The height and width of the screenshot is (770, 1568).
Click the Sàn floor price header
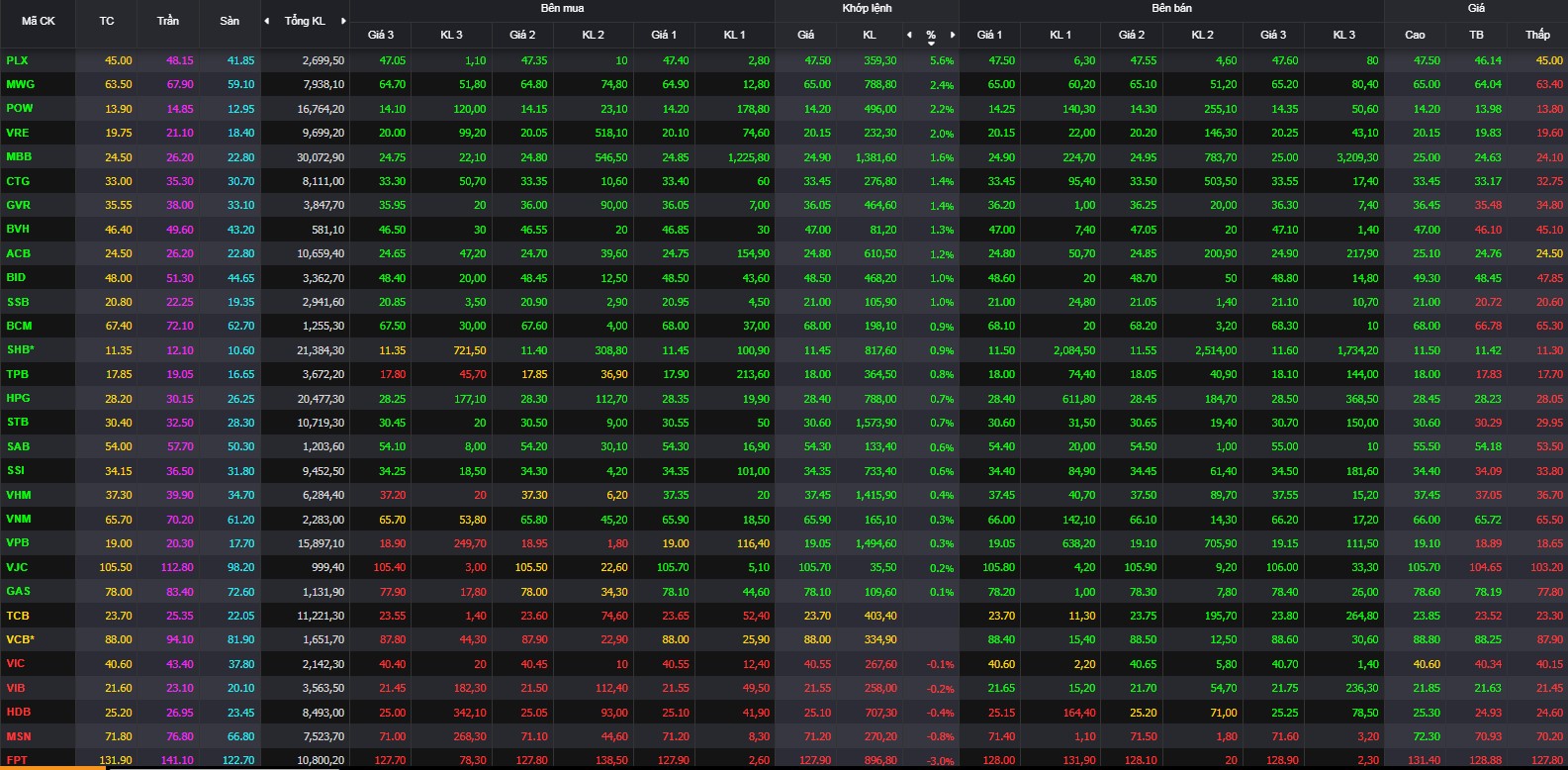[x=230, y=21]
